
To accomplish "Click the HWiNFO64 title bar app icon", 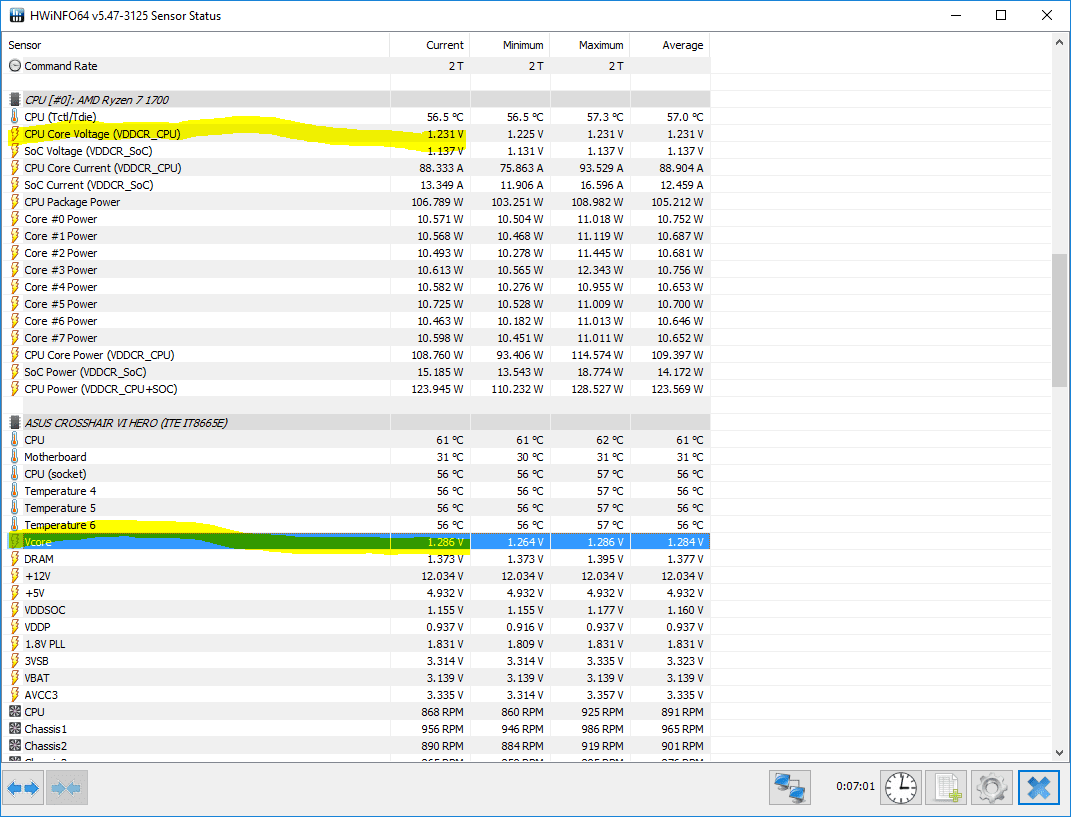I will 16,15.
